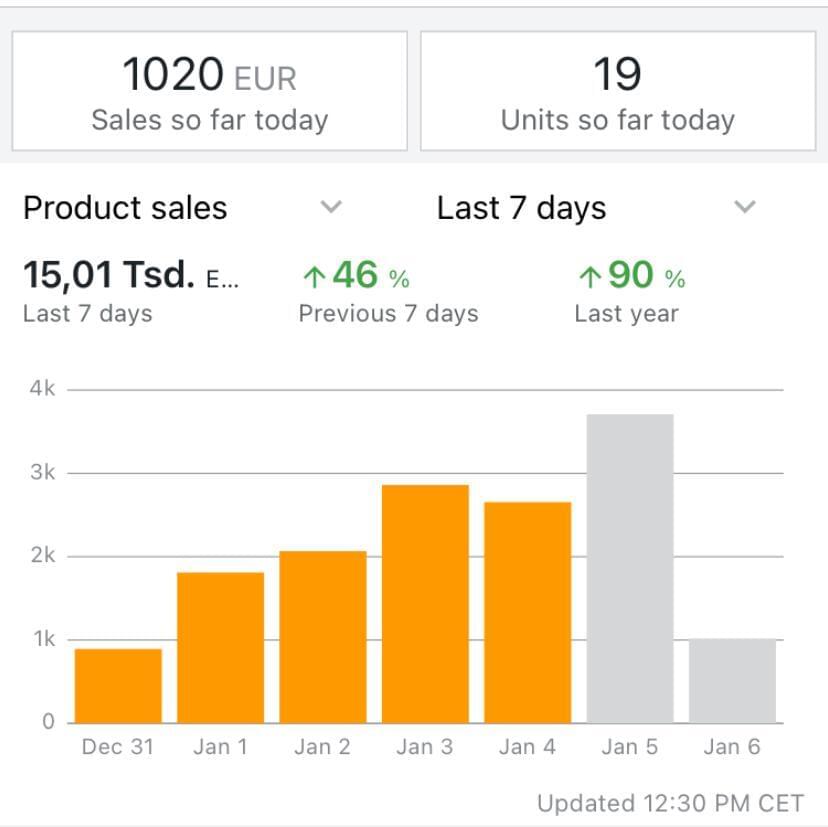Tap the green arrow beside 46%
828x827 pixels.
point(314,277)
